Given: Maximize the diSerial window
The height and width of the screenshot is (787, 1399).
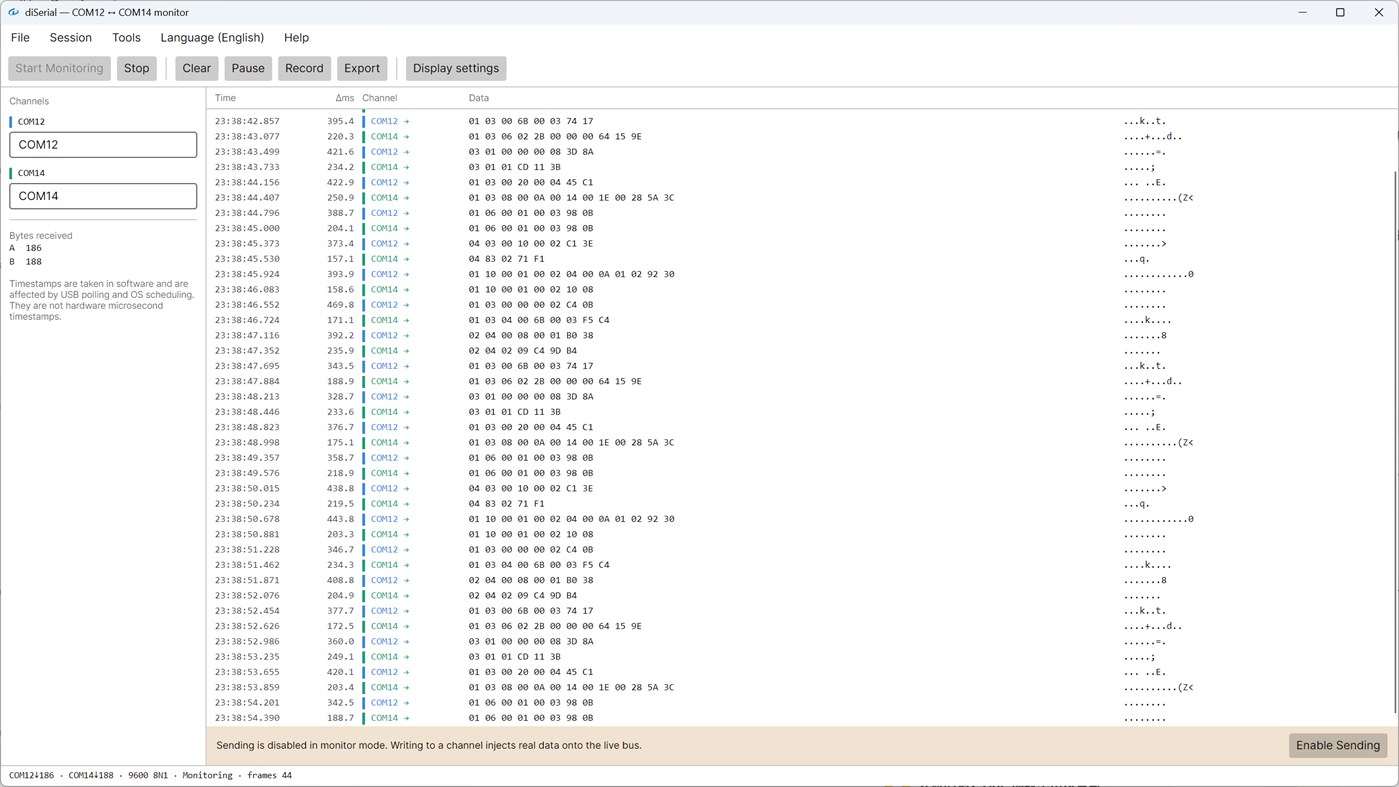Looking at the screenshot, I should tap(1340, 12).
